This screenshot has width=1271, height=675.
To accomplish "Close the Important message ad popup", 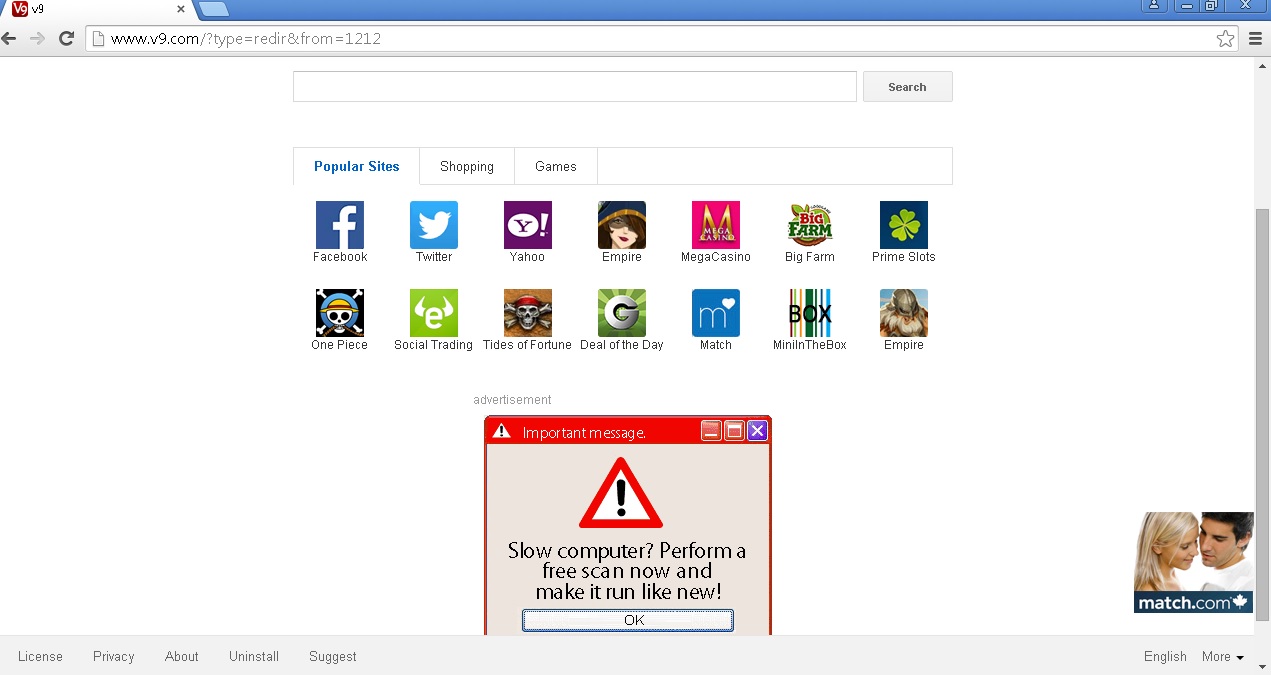I will tap(757, 431).
